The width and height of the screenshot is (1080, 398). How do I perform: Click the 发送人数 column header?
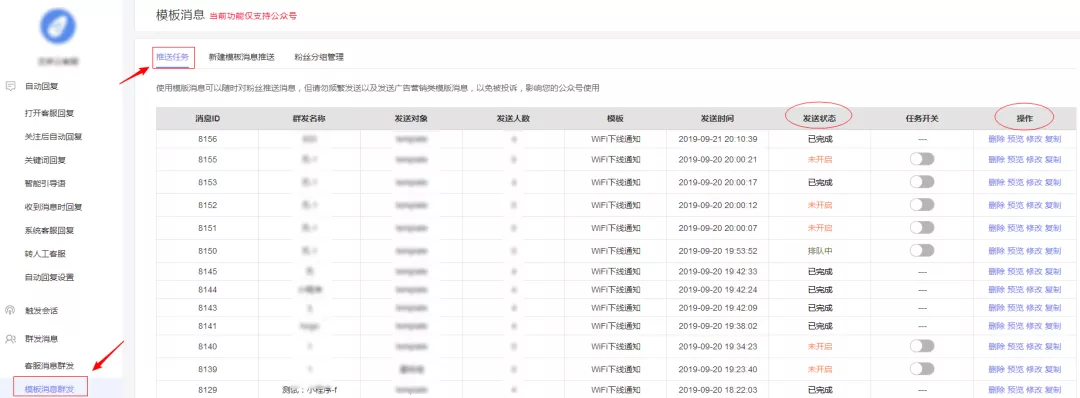coord(513,118)
